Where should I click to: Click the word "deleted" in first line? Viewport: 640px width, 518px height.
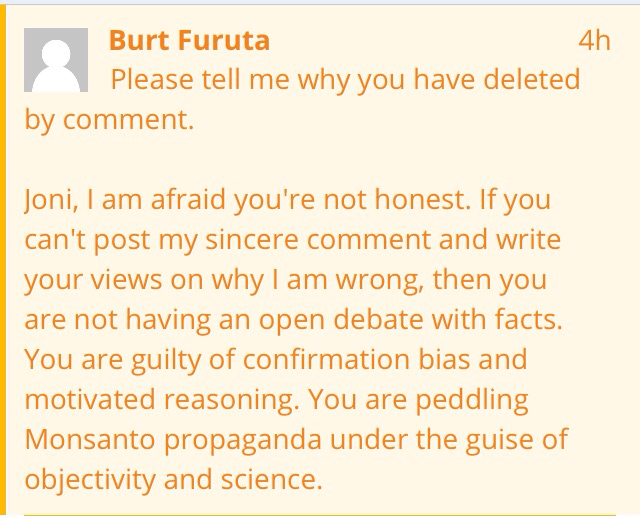521,79
